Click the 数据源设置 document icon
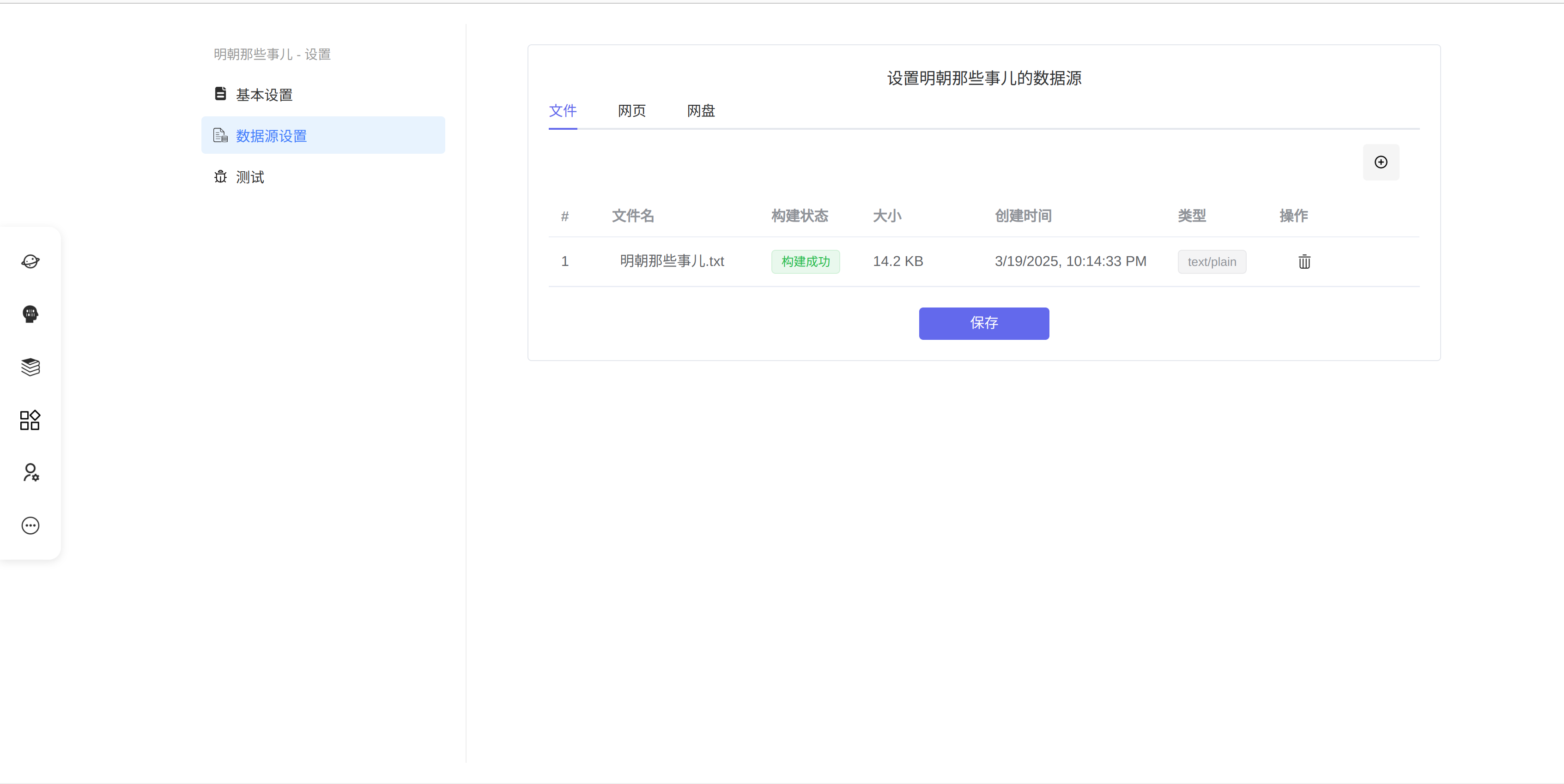 220,135
